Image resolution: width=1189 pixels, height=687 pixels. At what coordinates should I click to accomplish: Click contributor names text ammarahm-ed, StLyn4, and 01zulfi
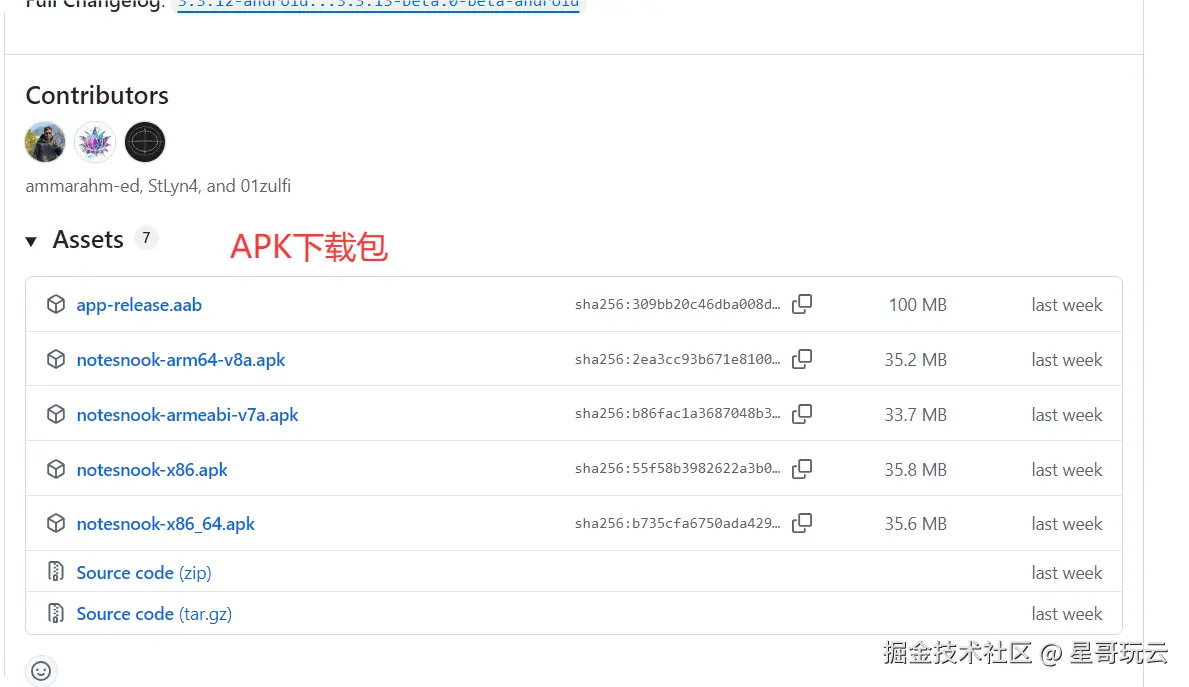pos(158,186)
